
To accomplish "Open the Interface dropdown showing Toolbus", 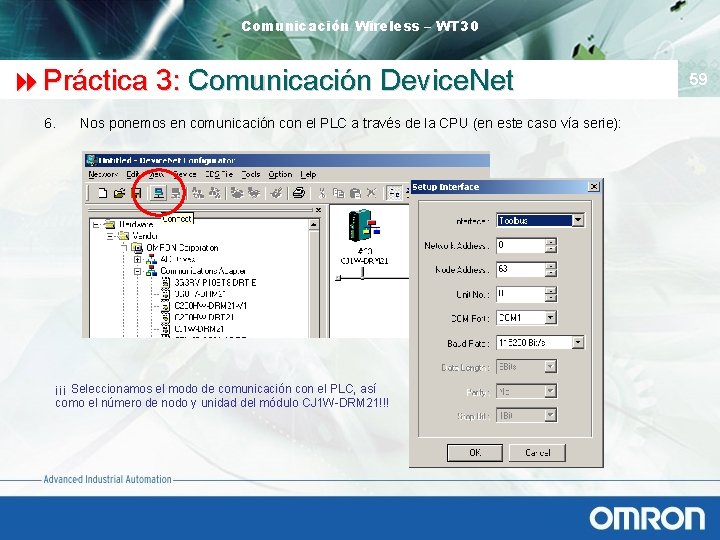I will (x=578, y=220).
